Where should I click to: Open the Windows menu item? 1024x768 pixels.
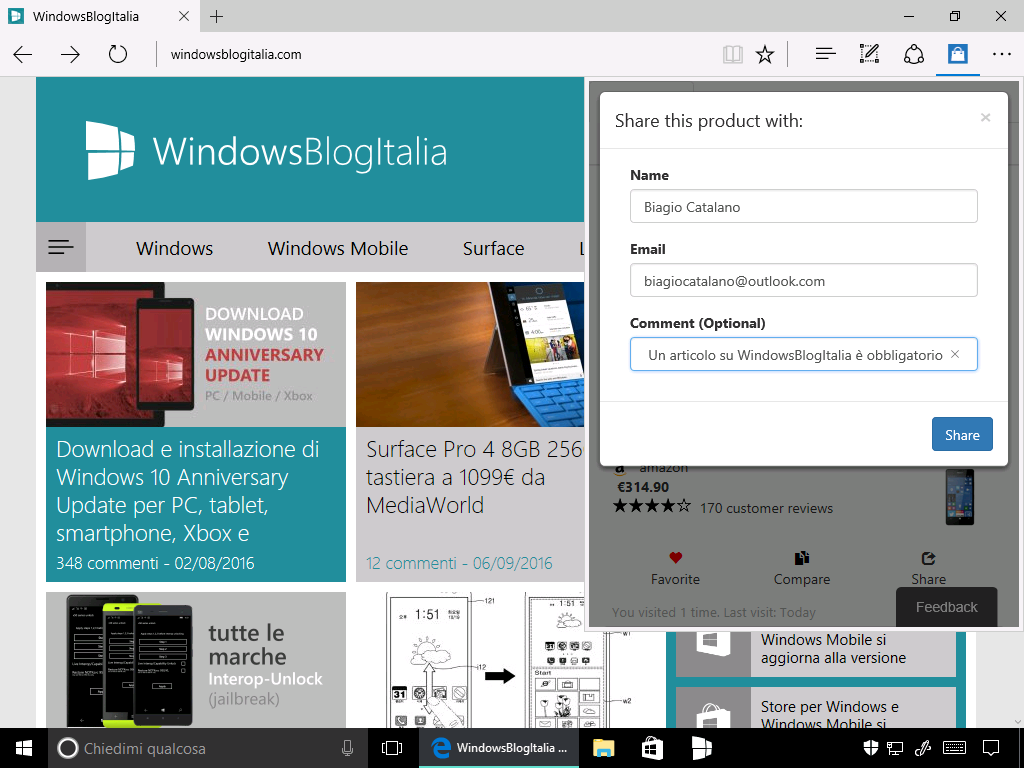tap(174, 248)
